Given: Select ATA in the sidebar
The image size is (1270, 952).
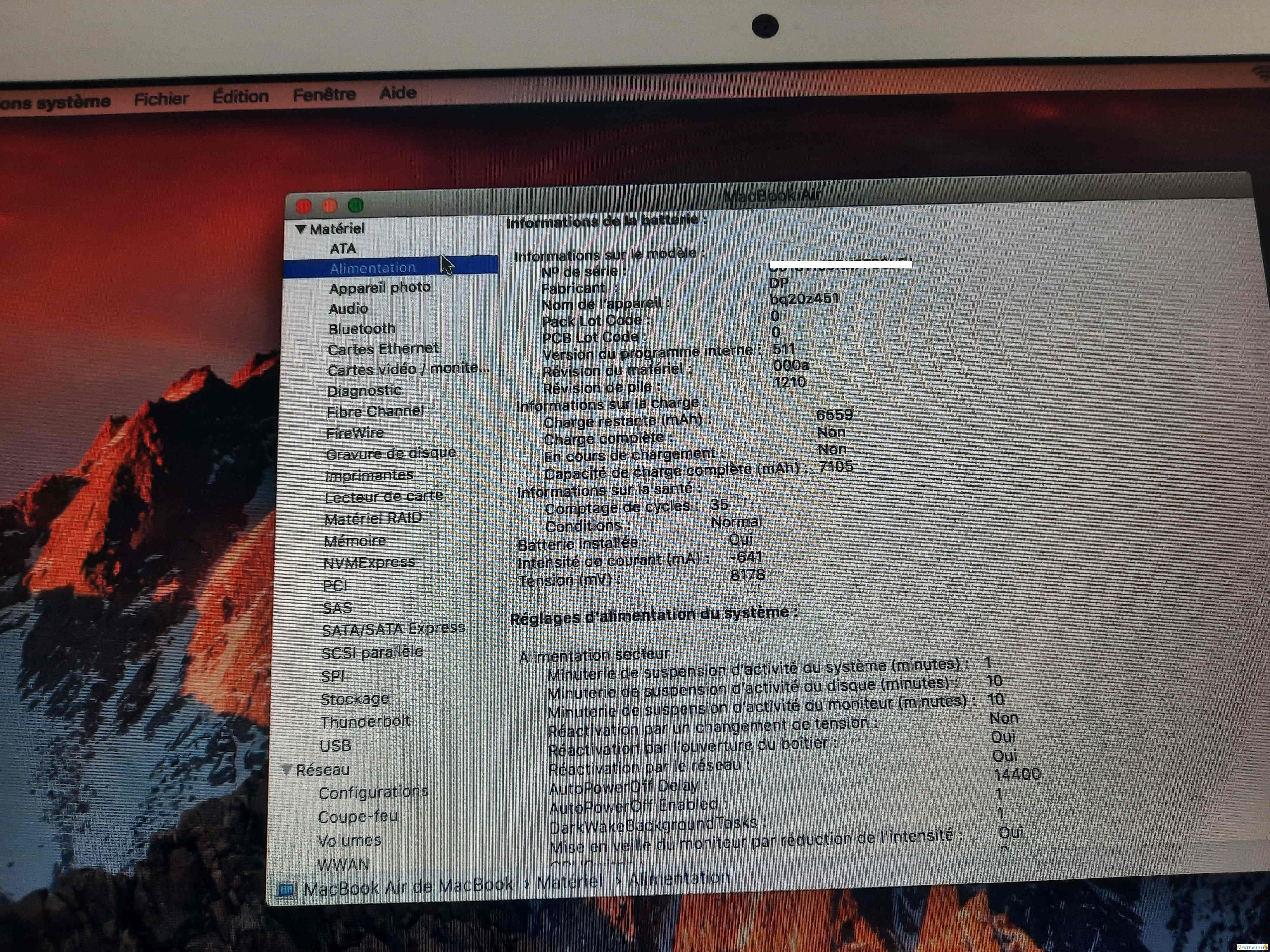Looking at the screenshot, I should (343, 248).
